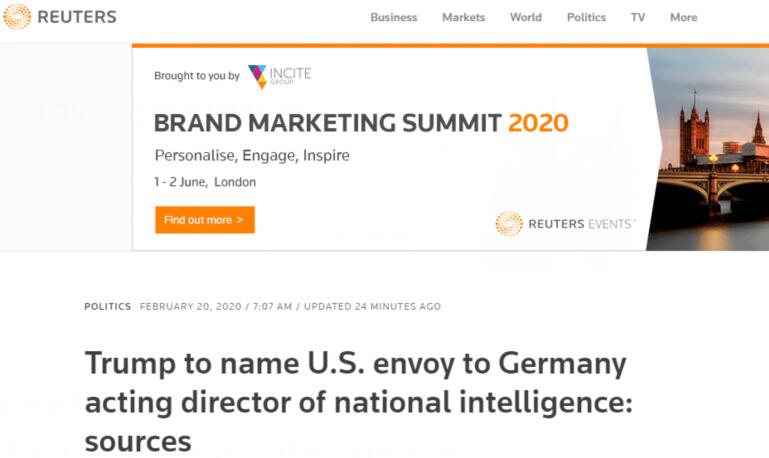Click the REUTERS wordmark in header
The height and width of the screenshot is (458, 769).
[77, 17]
